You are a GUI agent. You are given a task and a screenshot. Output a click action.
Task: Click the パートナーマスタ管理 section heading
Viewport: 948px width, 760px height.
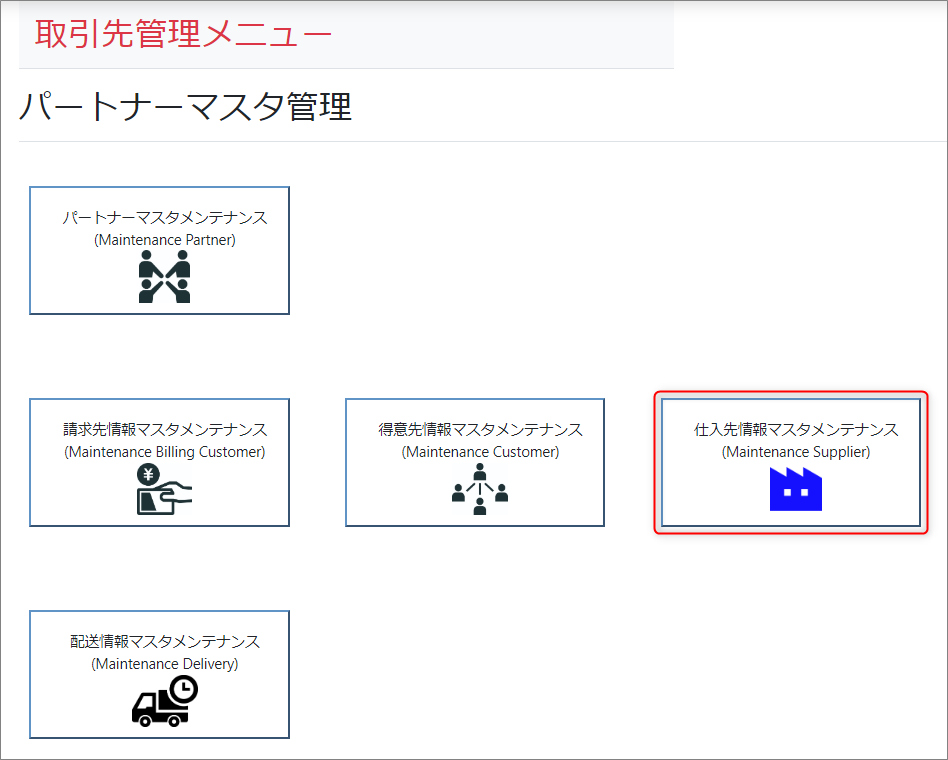point(186,106)
